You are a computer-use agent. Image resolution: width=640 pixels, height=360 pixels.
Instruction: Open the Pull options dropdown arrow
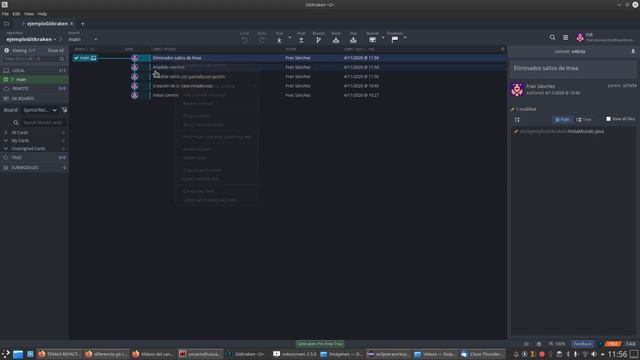click(x=290, y=38)
